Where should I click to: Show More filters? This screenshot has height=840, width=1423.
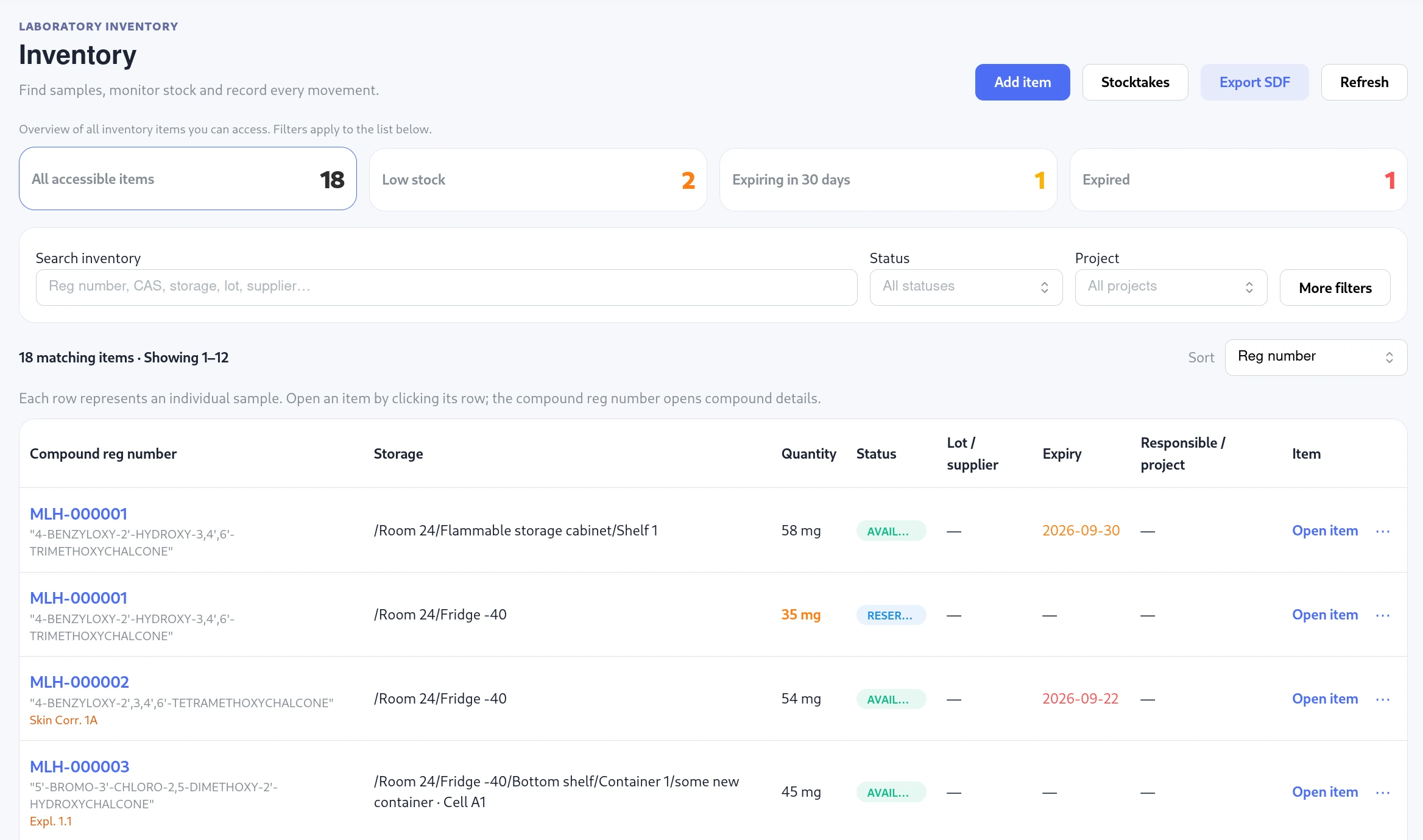pyautogui.click(x=1335, y=288)
